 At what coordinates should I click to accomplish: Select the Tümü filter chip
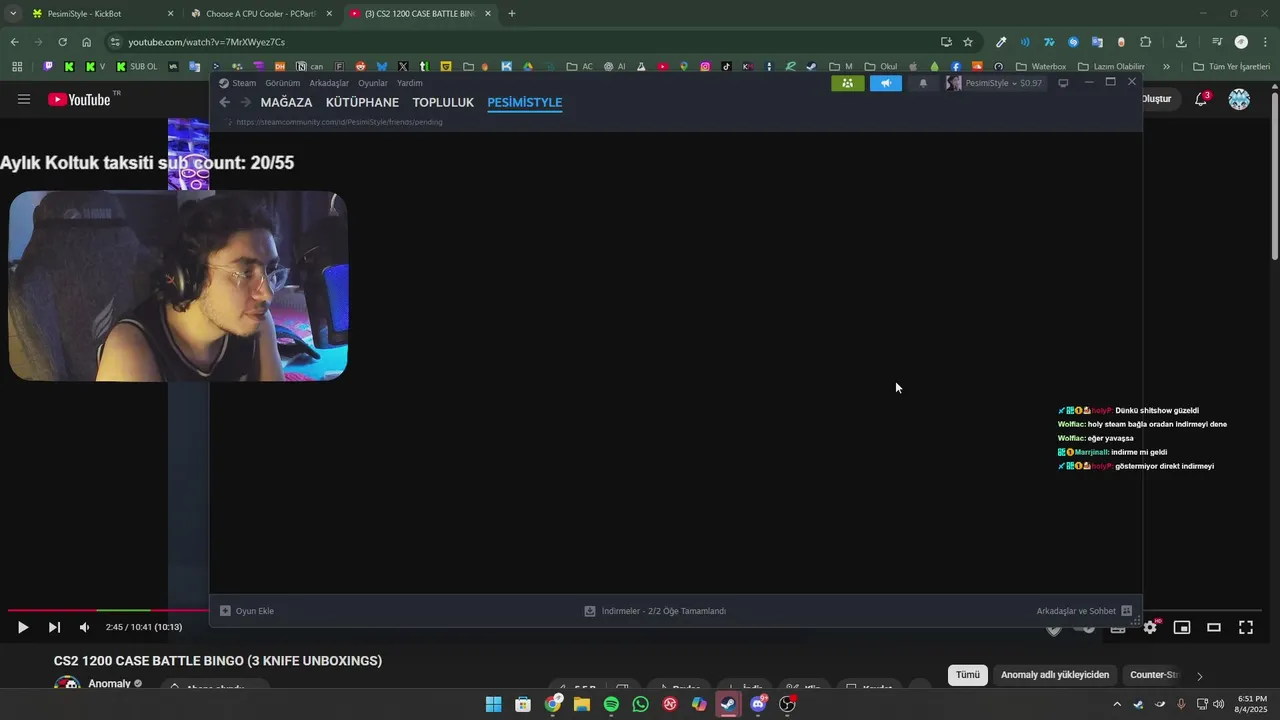[x=968, y=675]
